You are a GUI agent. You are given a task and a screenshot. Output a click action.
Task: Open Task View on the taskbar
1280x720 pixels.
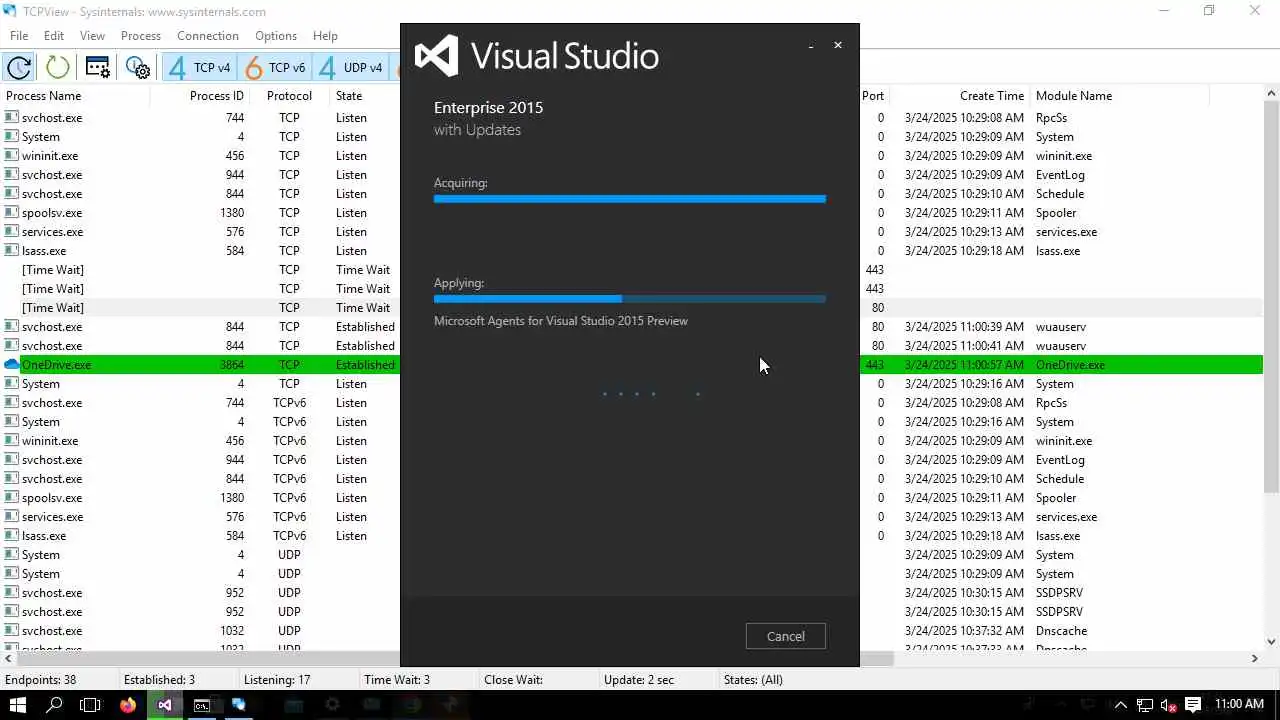91,705
